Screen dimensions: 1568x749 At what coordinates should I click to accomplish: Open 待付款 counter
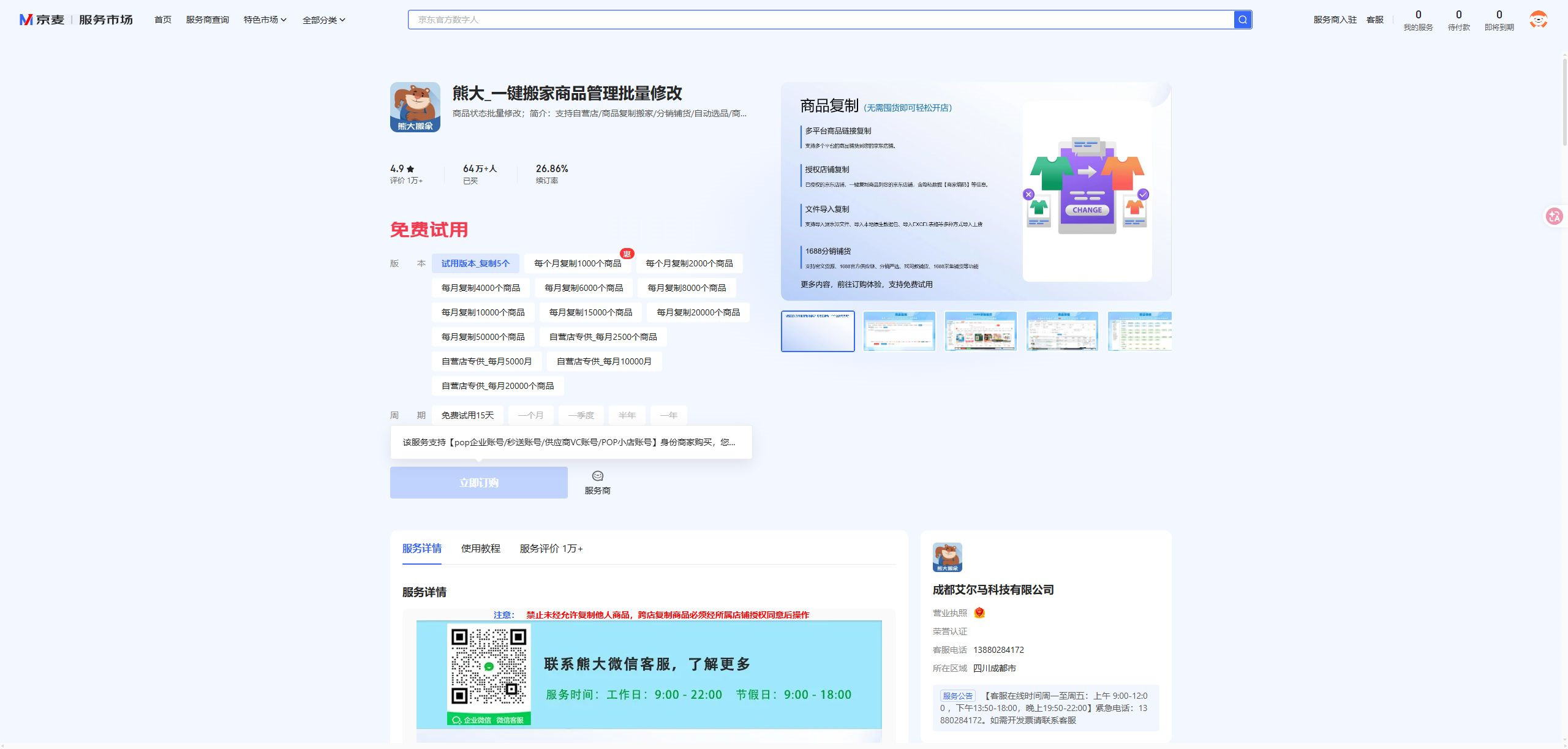1459,20
